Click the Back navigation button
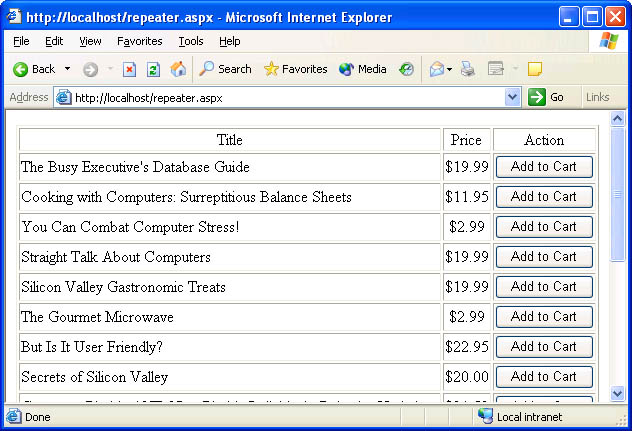Screen dimensions: 632x431 point(33,69)
